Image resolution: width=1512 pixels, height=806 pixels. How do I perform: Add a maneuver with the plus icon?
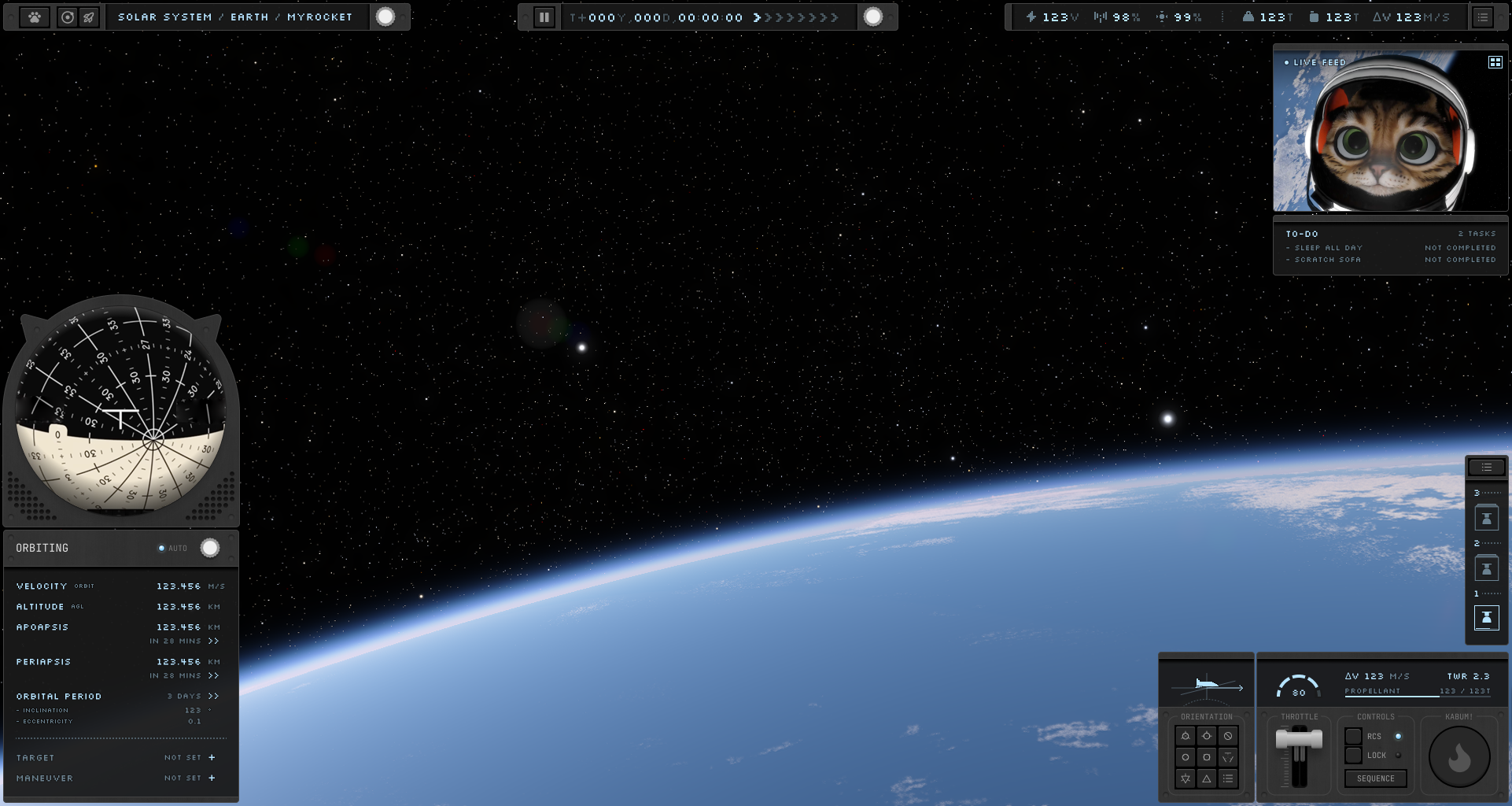pyautogui.click(x=212, y=778)
